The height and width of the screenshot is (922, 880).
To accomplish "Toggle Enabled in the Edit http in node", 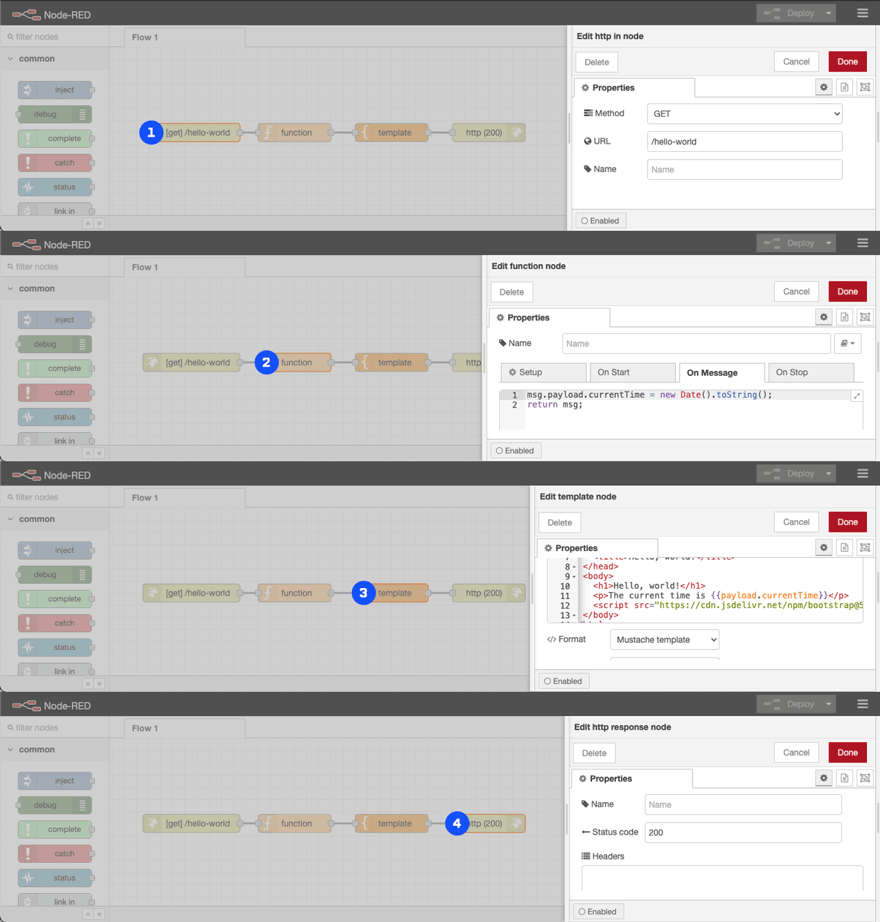I will [x=600, y=221].
